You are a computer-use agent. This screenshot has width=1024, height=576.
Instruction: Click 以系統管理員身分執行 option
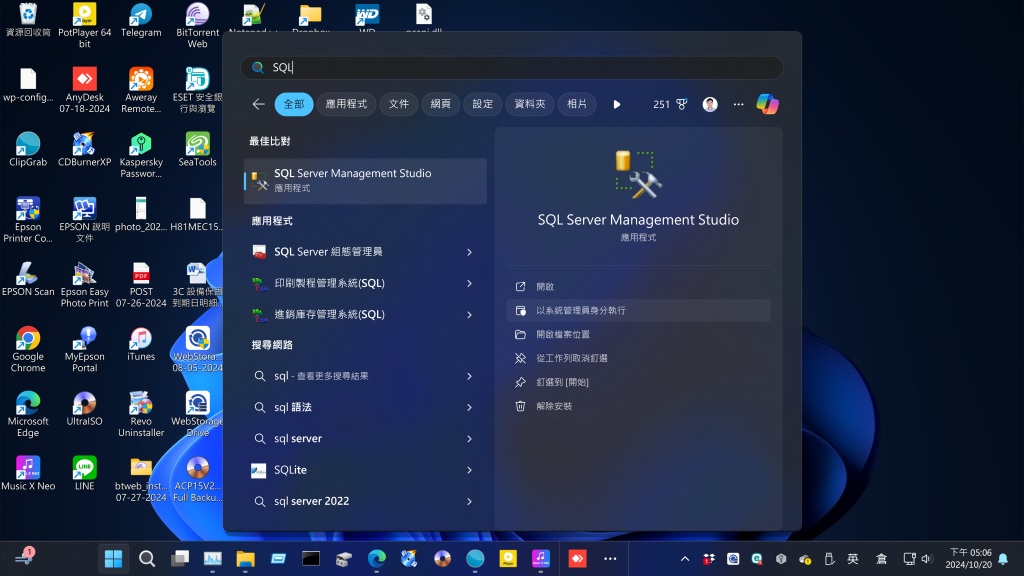(580, 311)
